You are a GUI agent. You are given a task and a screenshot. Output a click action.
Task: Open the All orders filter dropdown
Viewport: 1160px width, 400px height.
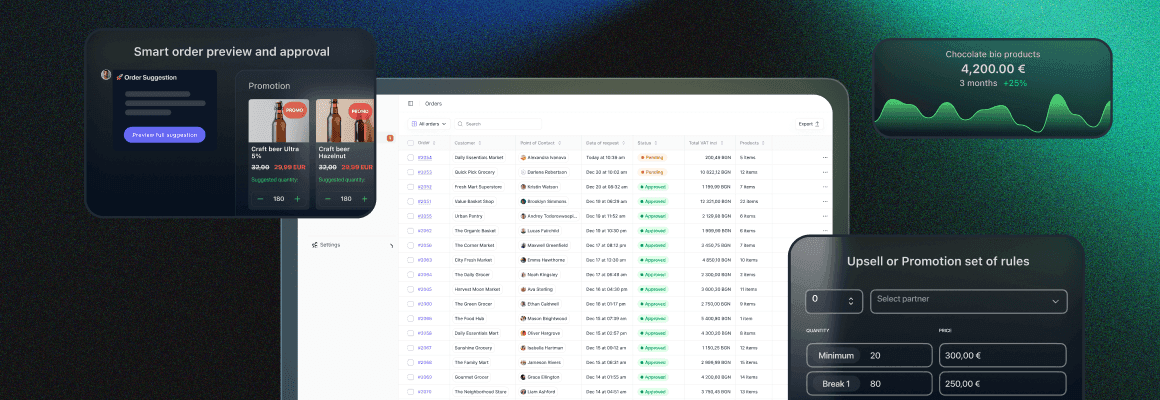(x=429, y=124)
